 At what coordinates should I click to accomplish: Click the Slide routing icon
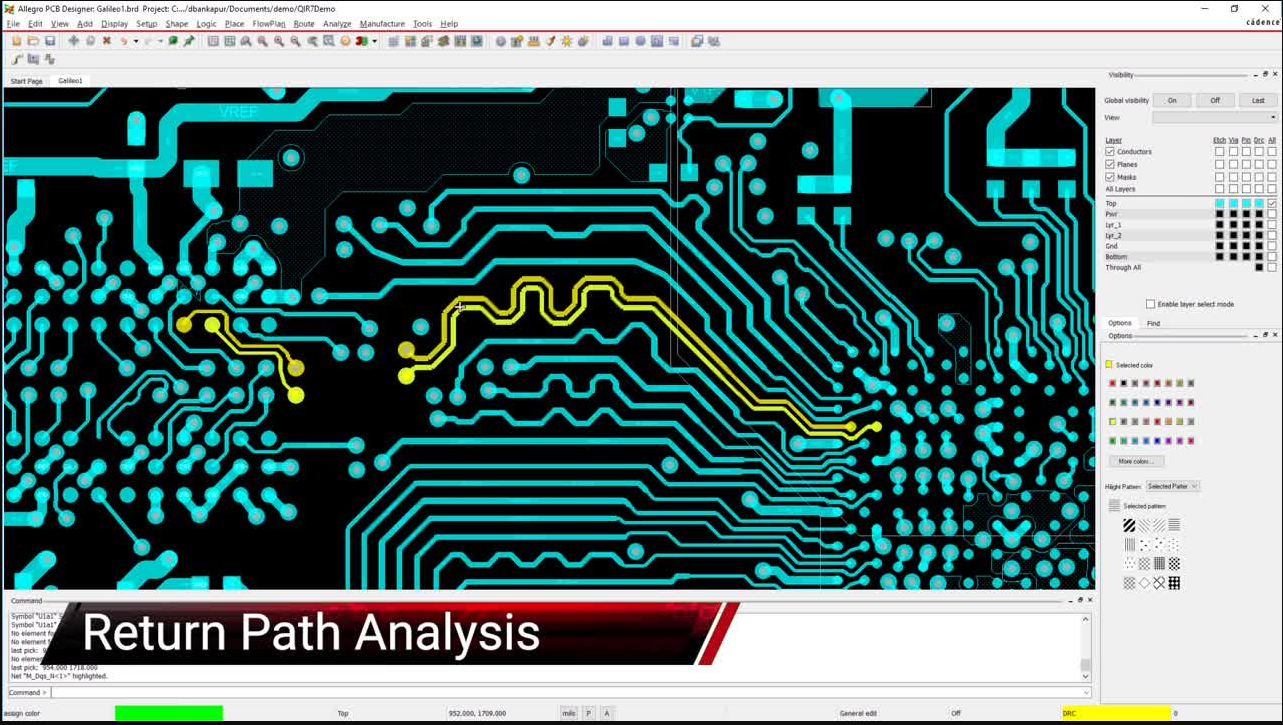pyautogui.click(x=33, y=59)
